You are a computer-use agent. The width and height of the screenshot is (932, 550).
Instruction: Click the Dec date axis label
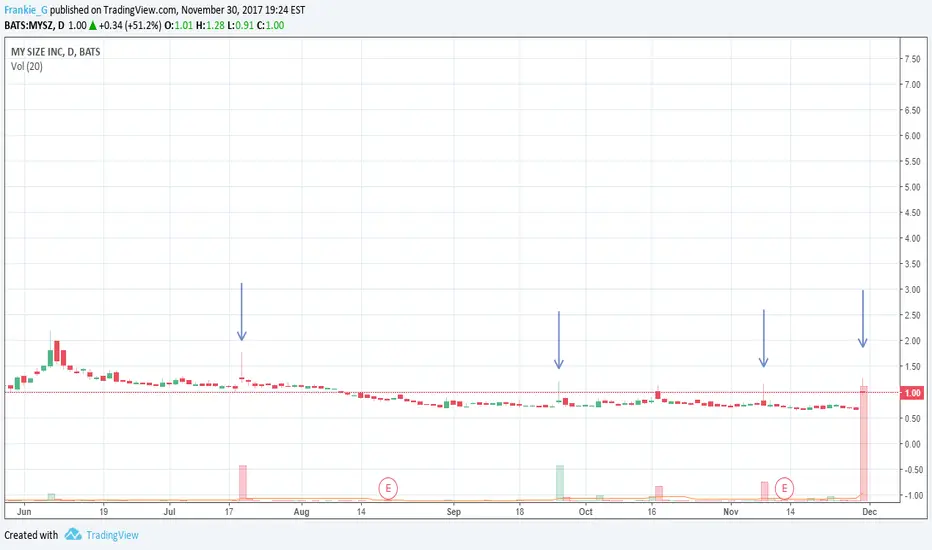pyautogui.click(x=870, y=511)
